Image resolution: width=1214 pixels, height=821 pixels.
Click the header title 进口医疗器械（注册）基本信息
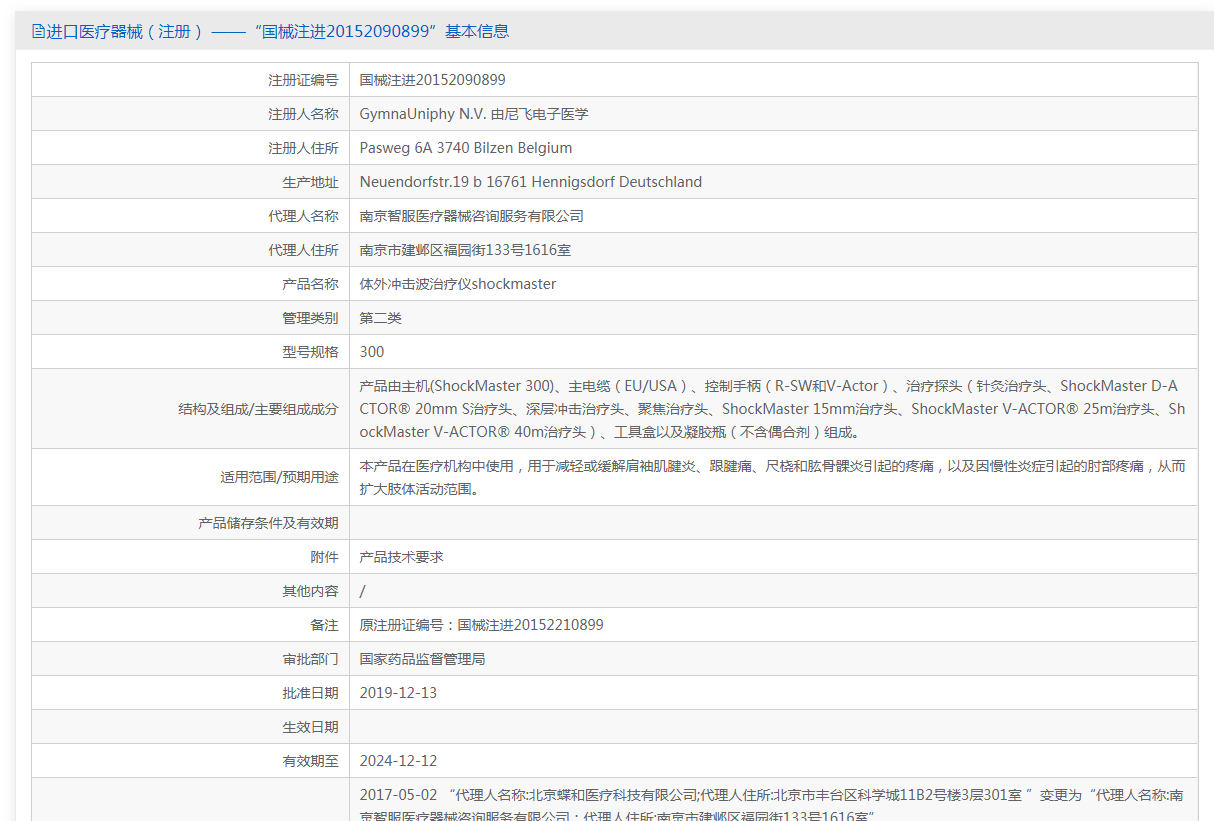[x=278, y=31]
